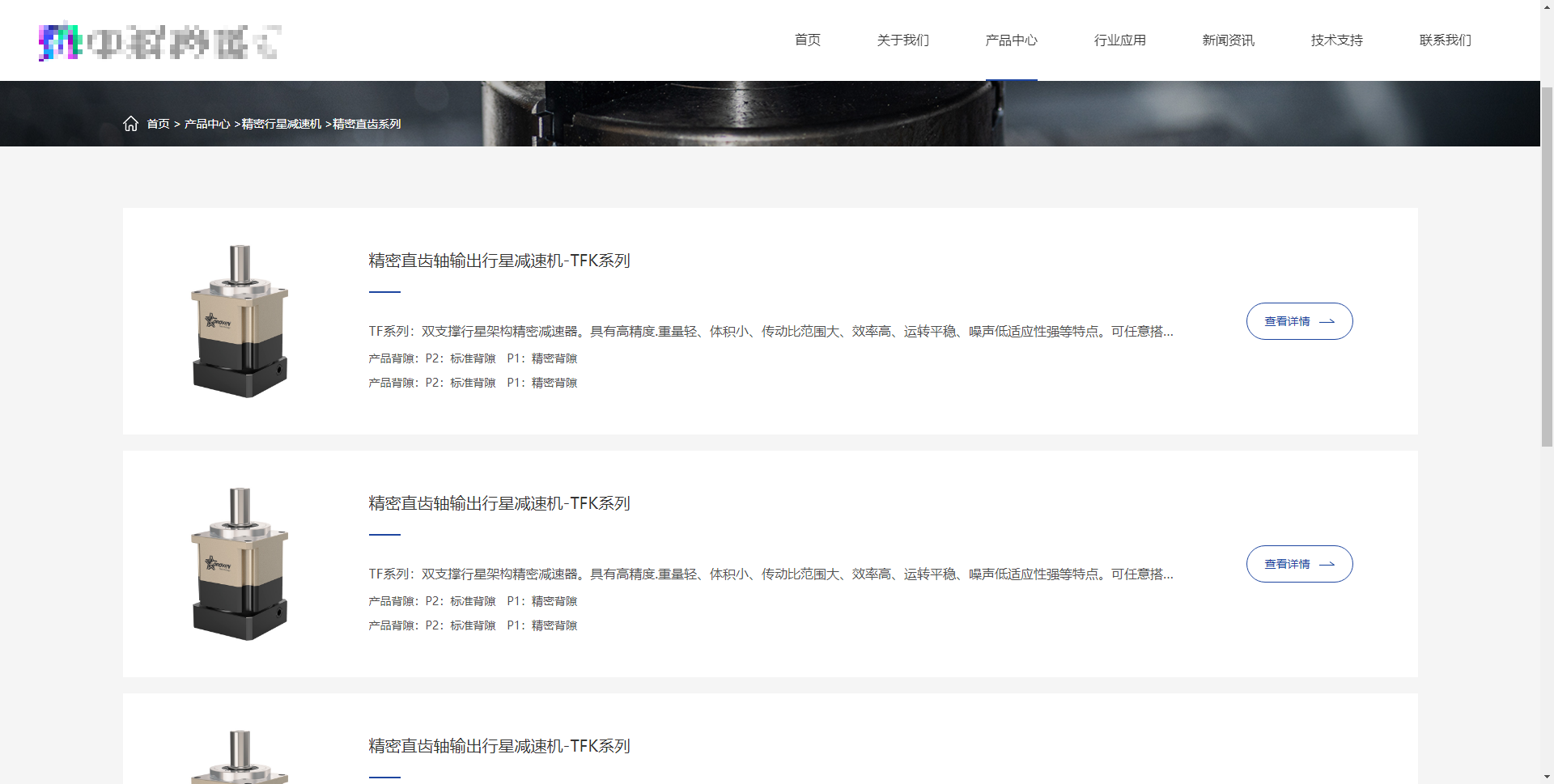
Task: Go to 行业应用 in the navigation
Action: (1120, 40)
